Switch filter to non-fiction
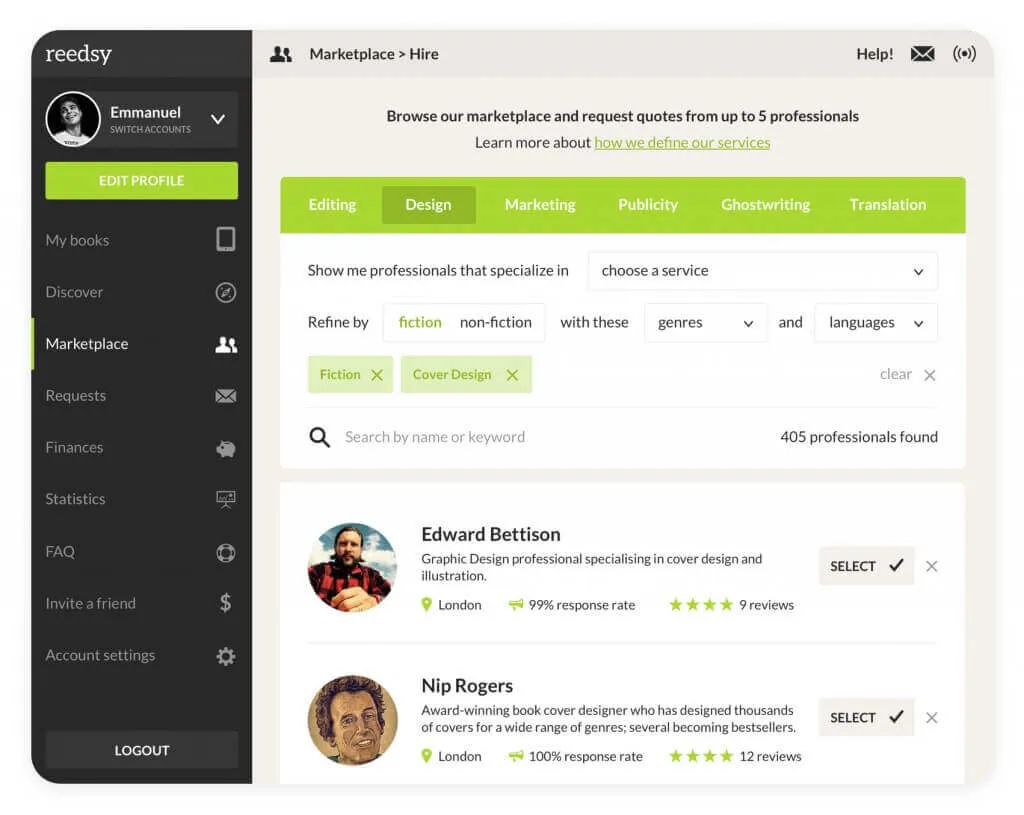The height and width of the screenshot is (815, 1024). click(x=495, y=322)
